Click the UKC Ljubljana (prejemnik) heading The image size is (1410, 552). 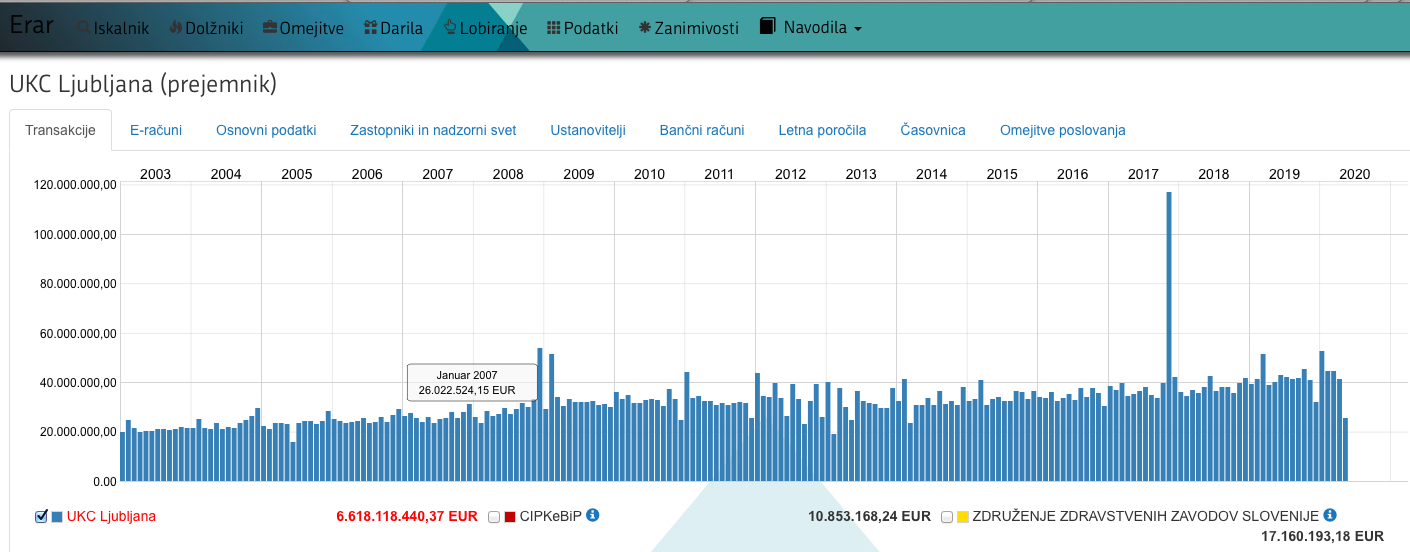(143, 85)
